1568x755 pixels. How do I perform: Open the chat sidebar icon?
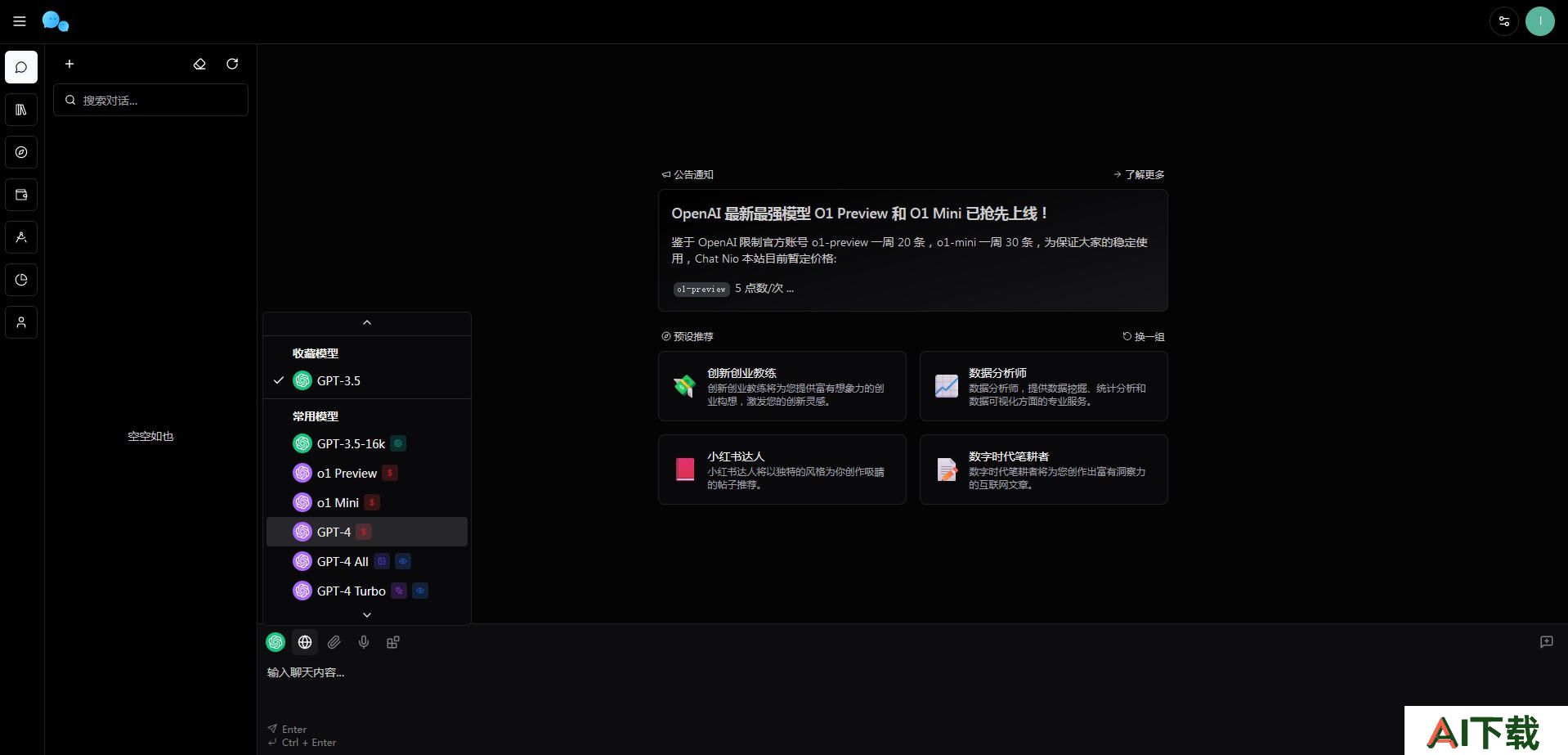pyautogui.click(x=21, y=67)
